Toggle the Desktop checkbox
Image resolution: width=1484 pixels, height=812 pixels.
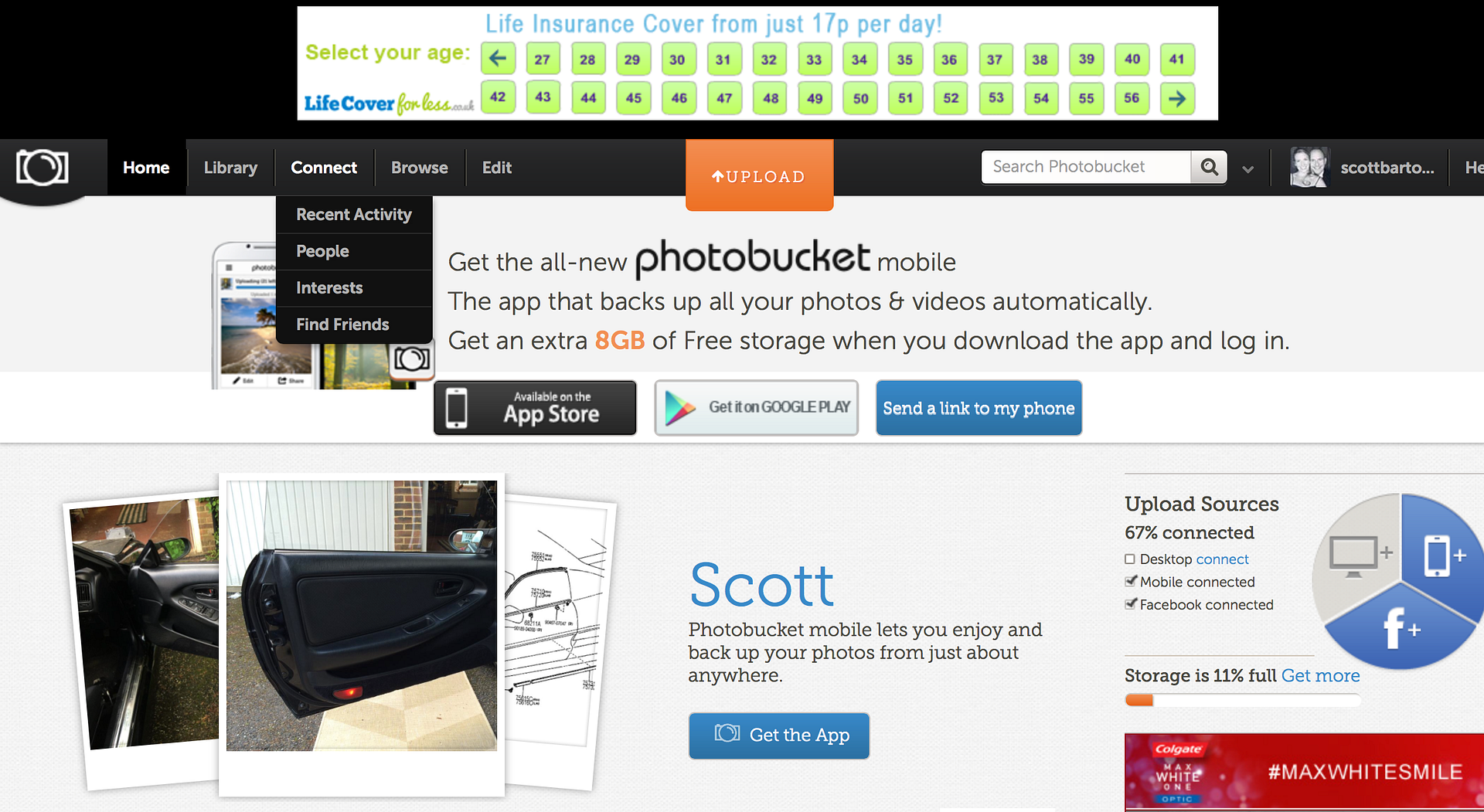tap(1130, 559)
